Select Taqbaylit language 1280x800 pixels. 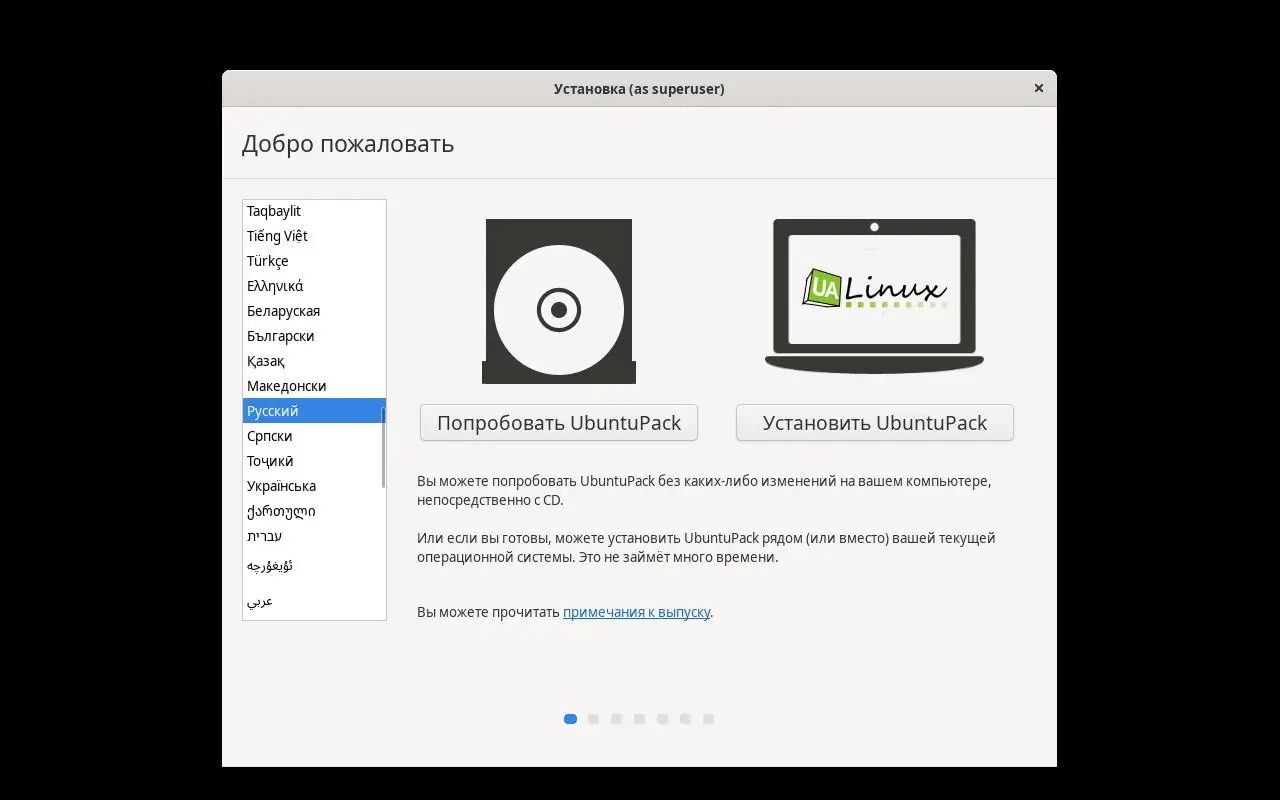pos(314,211)
